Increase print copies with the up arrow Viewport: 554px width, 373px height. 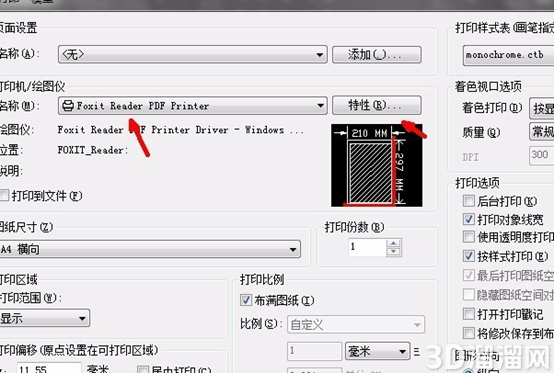(x=394, y=243)
